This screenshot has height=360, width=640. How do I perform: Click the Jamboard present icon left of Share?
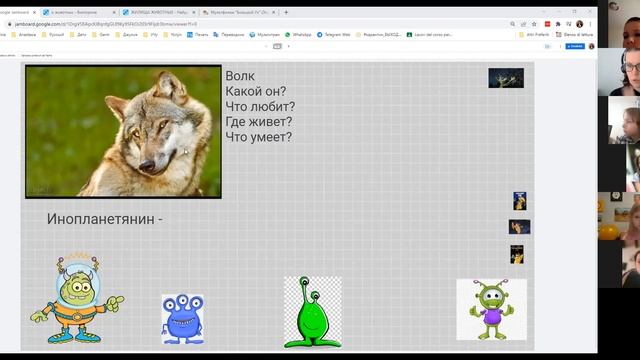pyautogui.click(x=548, y=46)
